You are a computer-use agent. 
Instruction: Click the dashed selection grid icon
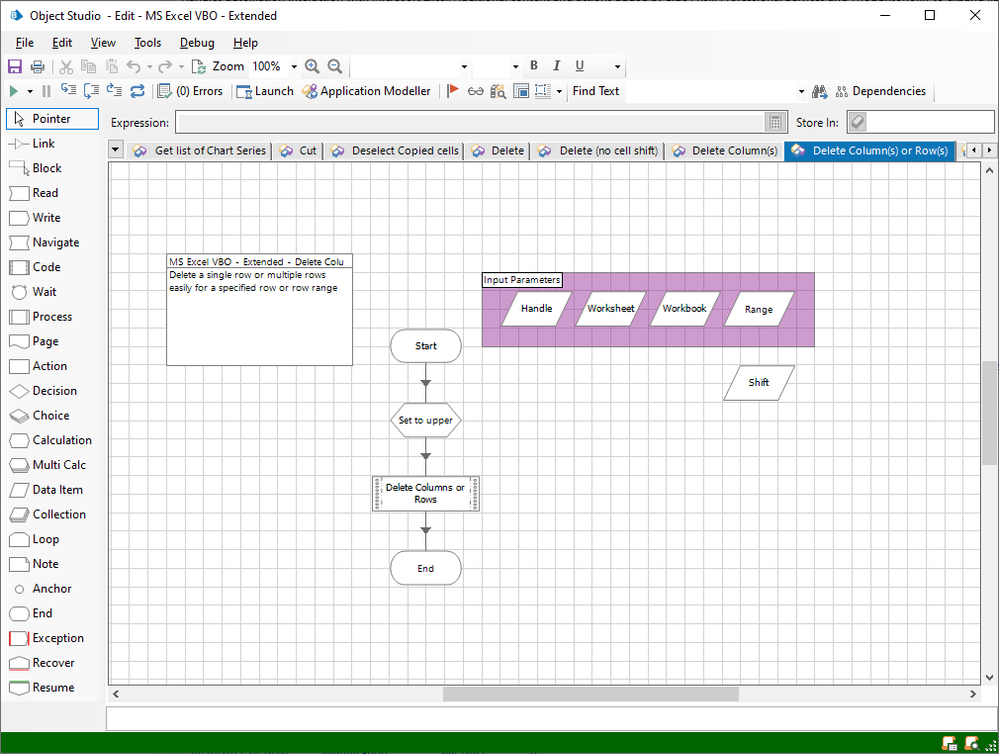click(543, 91)
